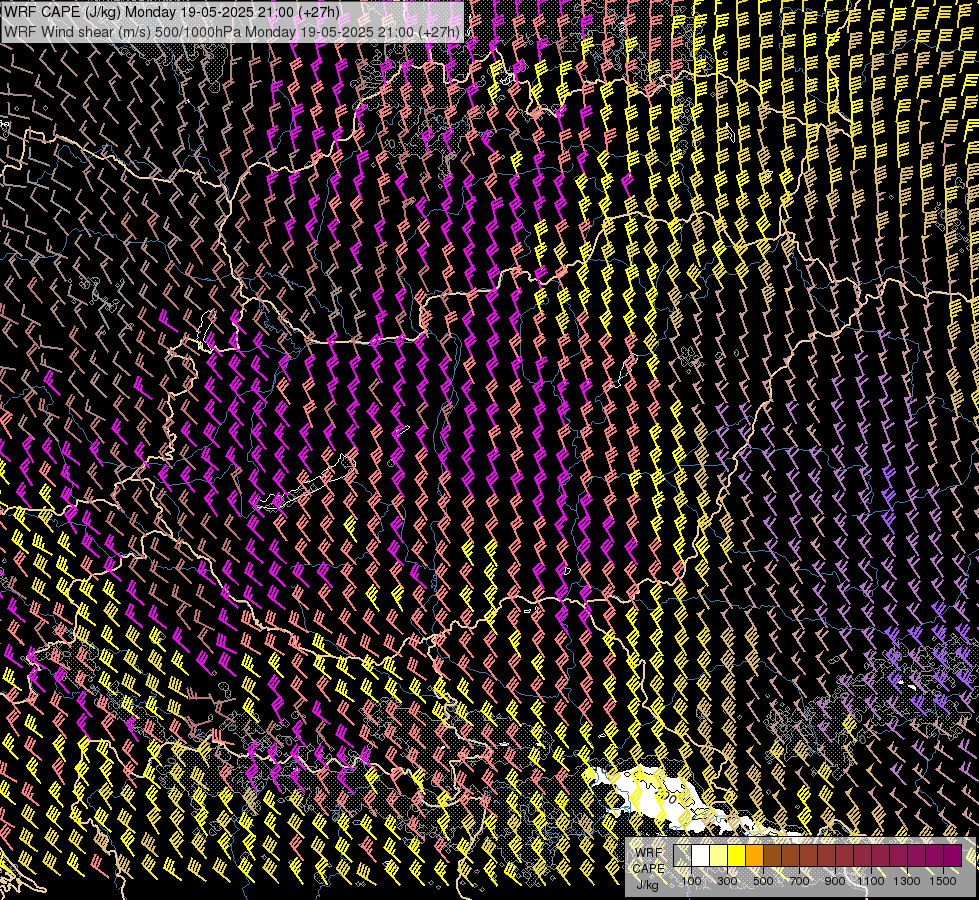Click the legend value 700

[x=799, y=881]
